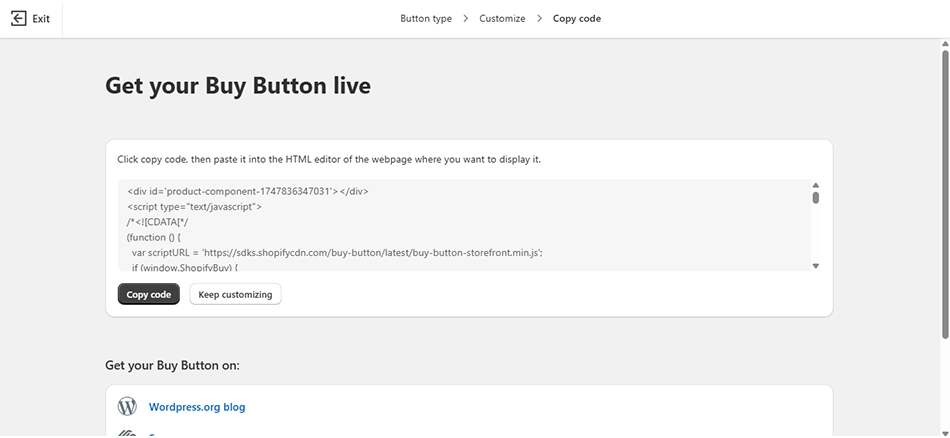Go back to Button type step
Screen dimensions: 950x438
[x=426, y=19]
